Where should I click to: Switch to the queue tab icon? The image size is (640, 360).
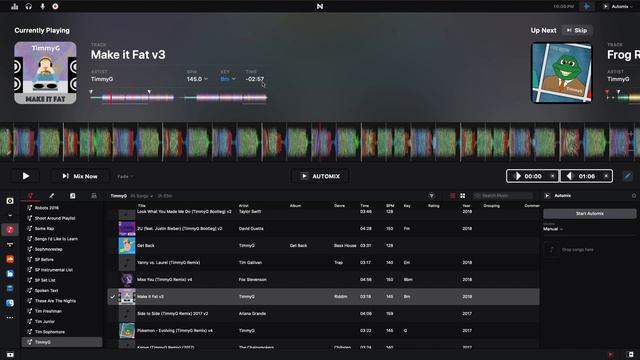(93, 196)
